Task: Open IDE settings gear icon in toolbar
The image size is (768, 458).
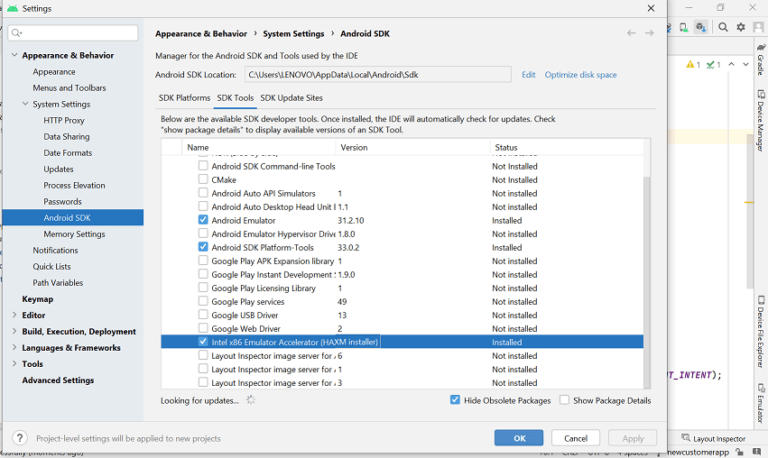Action: (741, 27)
